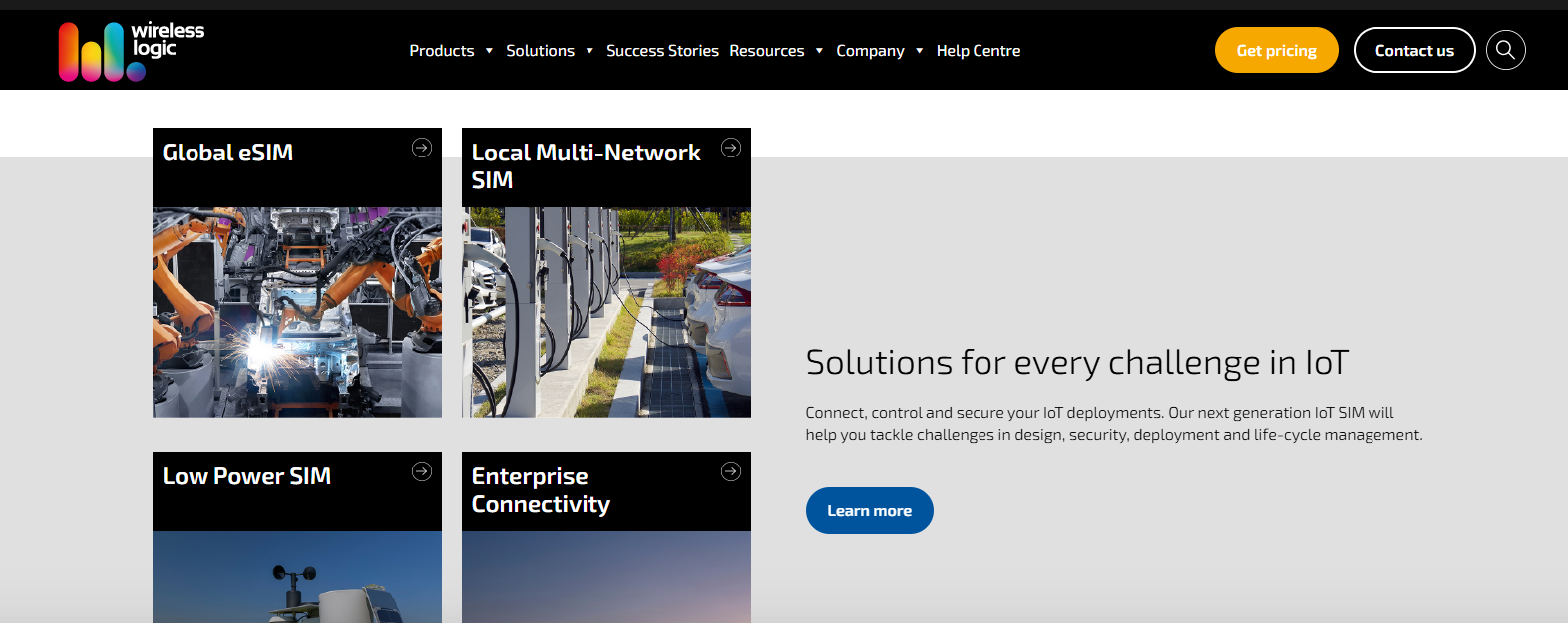1568x623 pixels.
Task: Expand the Products dropdown arrow
Action: [x=489, y=51]
